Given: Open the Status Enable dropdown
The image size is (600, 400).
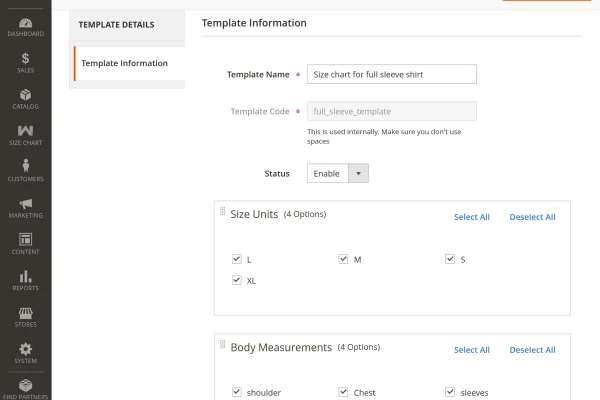Looking at the screenshot, I should (x=338, y=173).
